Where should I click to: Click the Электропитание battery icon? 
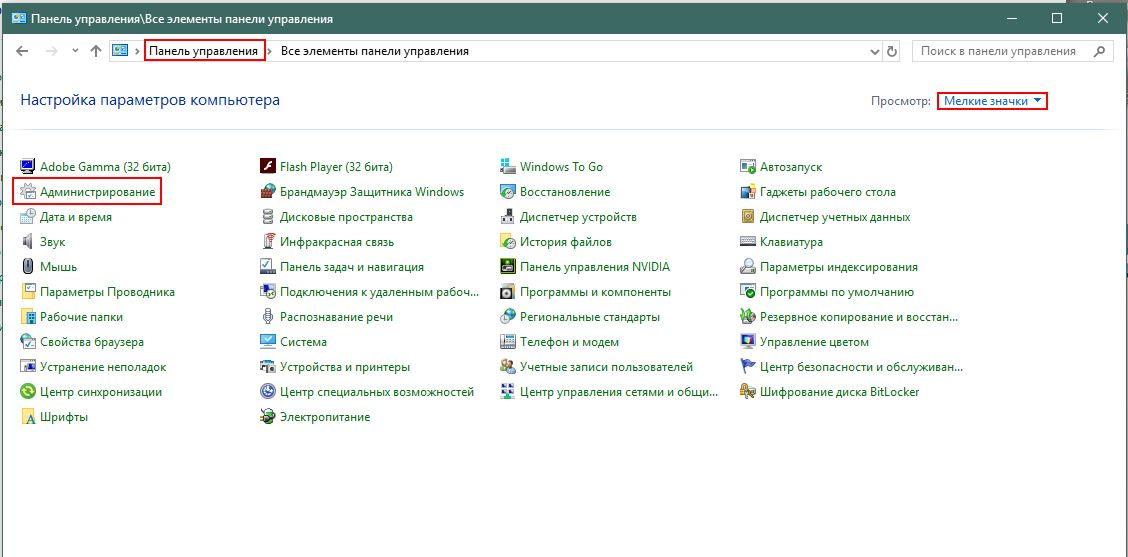point(268,417)
